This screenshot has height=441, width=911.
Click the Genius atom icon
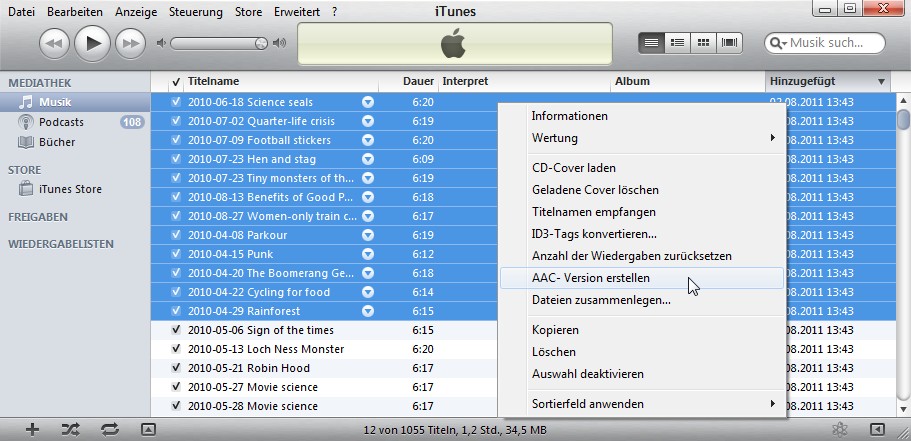pos(839,429)
